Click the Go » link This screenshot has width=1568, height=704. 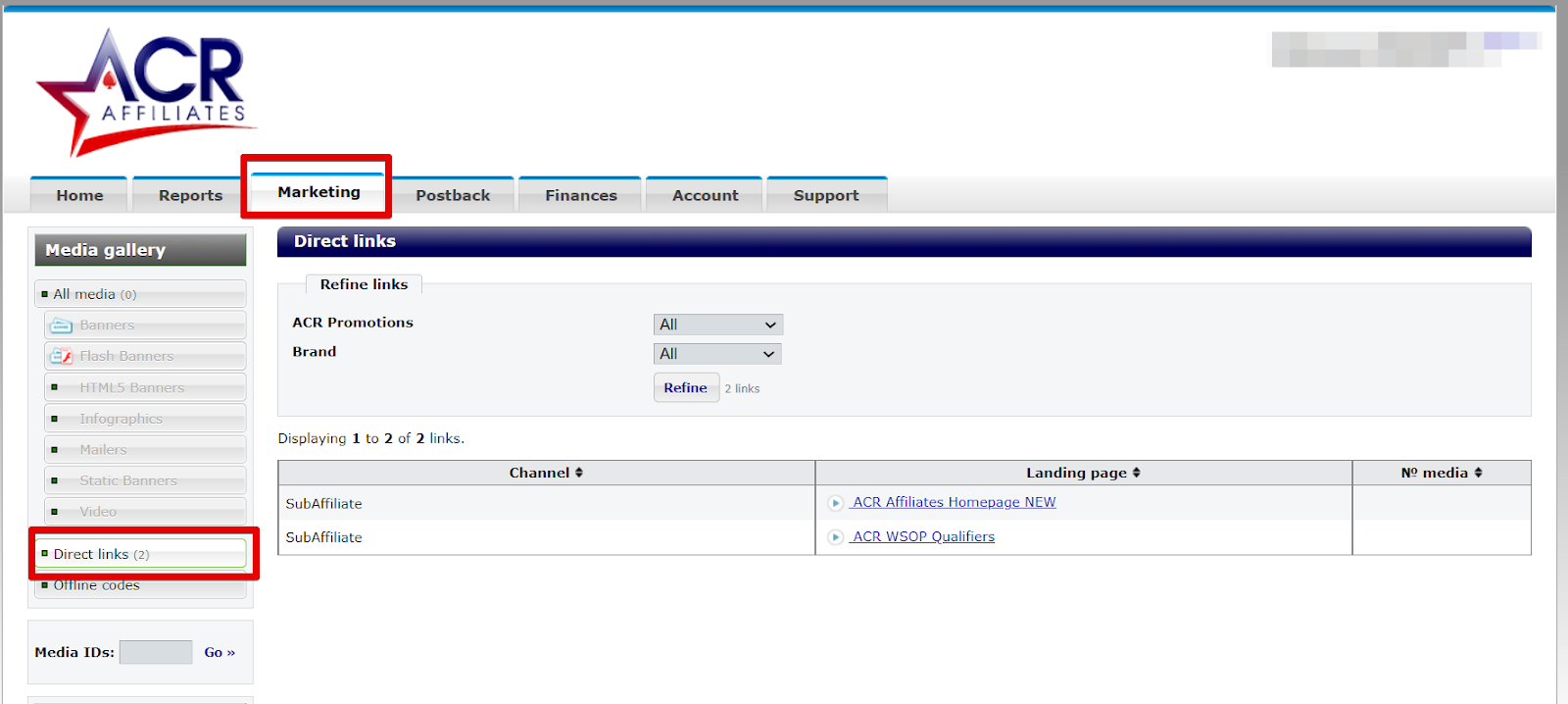coord(220,653)
